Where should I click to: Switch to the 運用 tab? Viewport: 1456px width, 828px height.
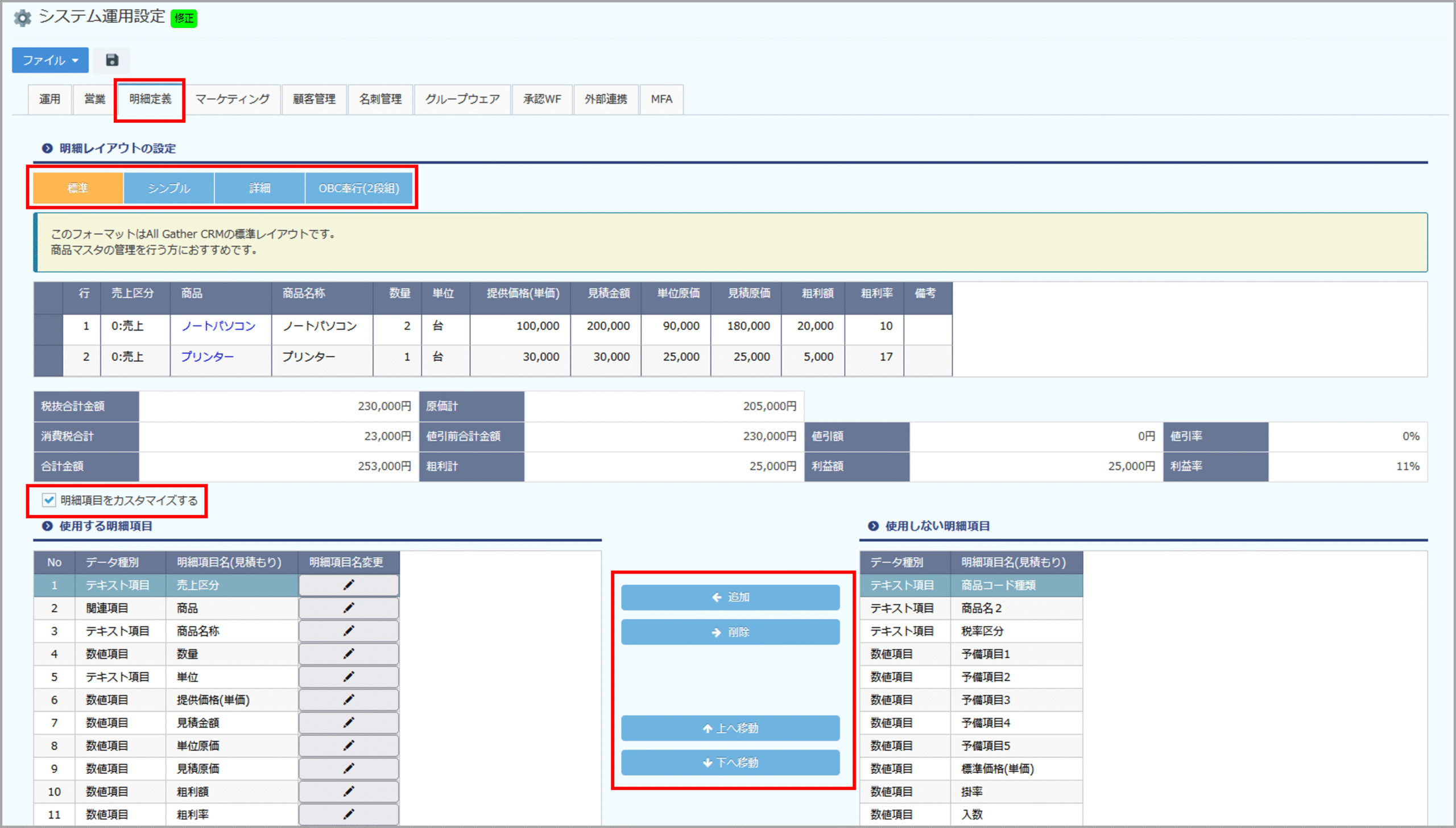point(49,99)
